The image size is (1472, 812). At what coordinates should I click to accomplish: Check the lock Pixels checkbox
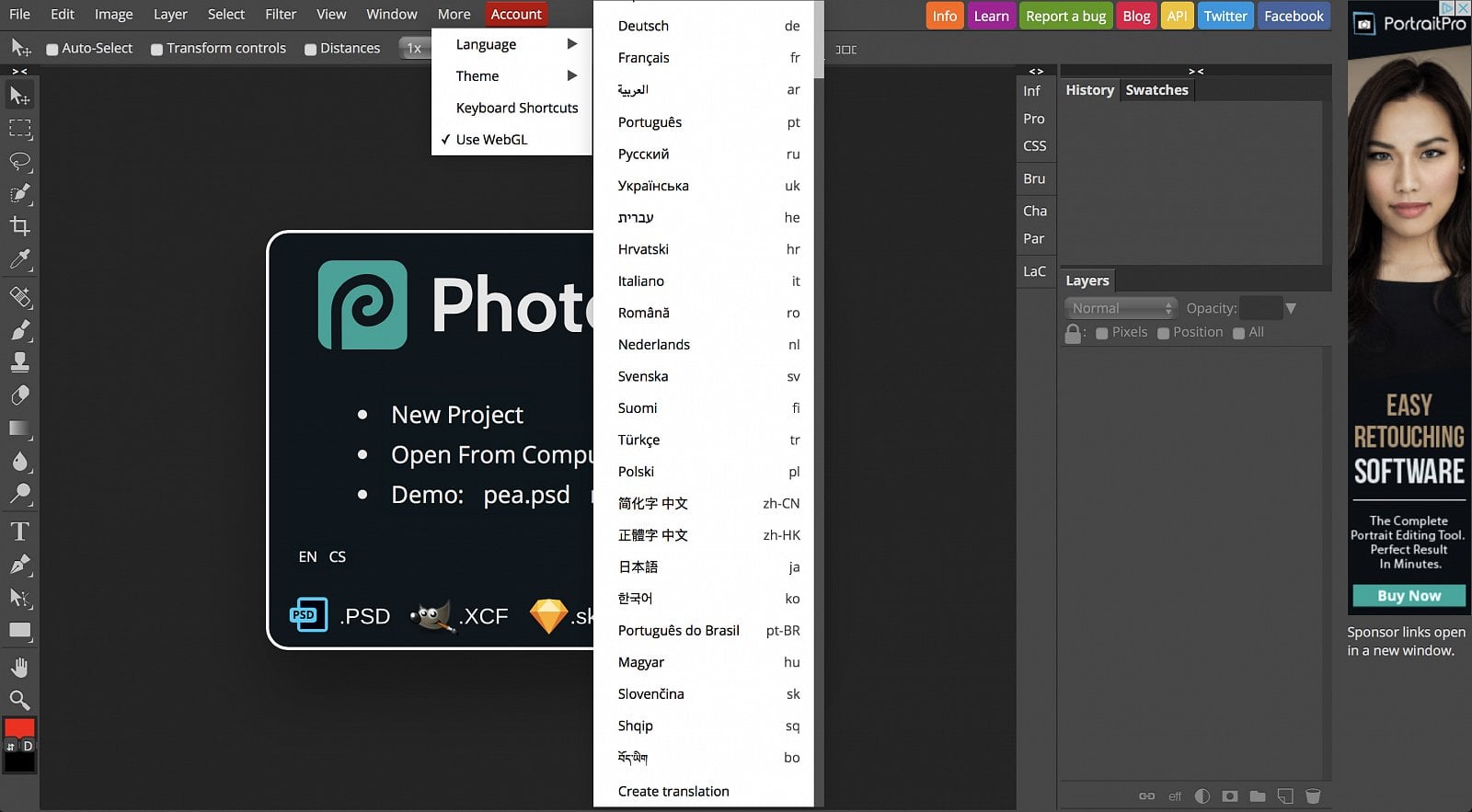1101,333
